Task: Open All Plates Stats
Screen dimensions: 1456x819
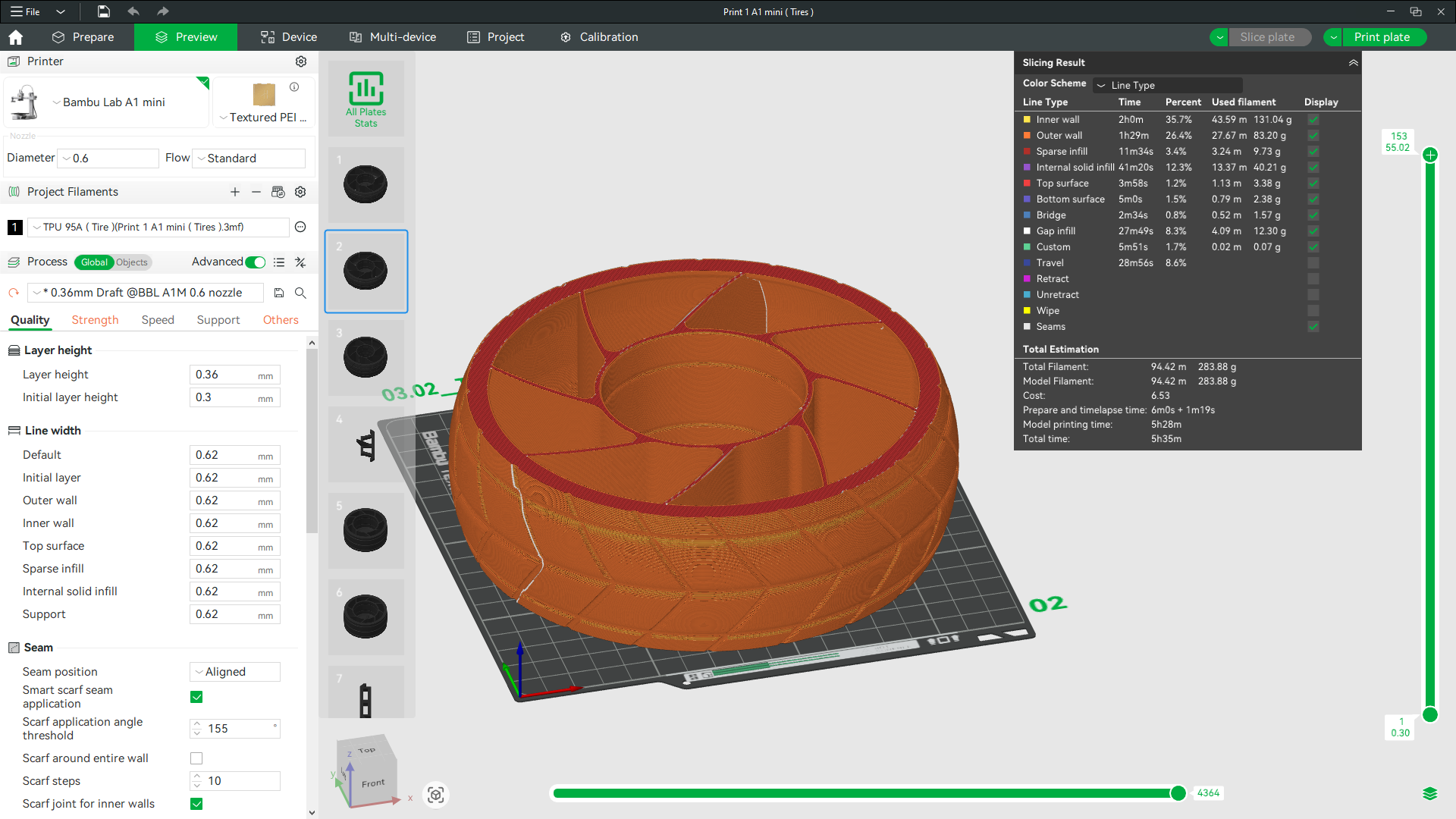Action: point(366,99)
